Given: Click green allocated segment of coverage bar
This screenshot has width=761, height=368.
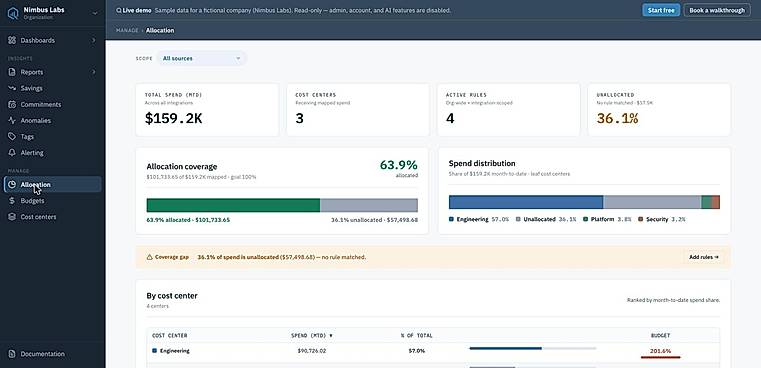Looking at the screenshot, I should [x=233, y=205].
